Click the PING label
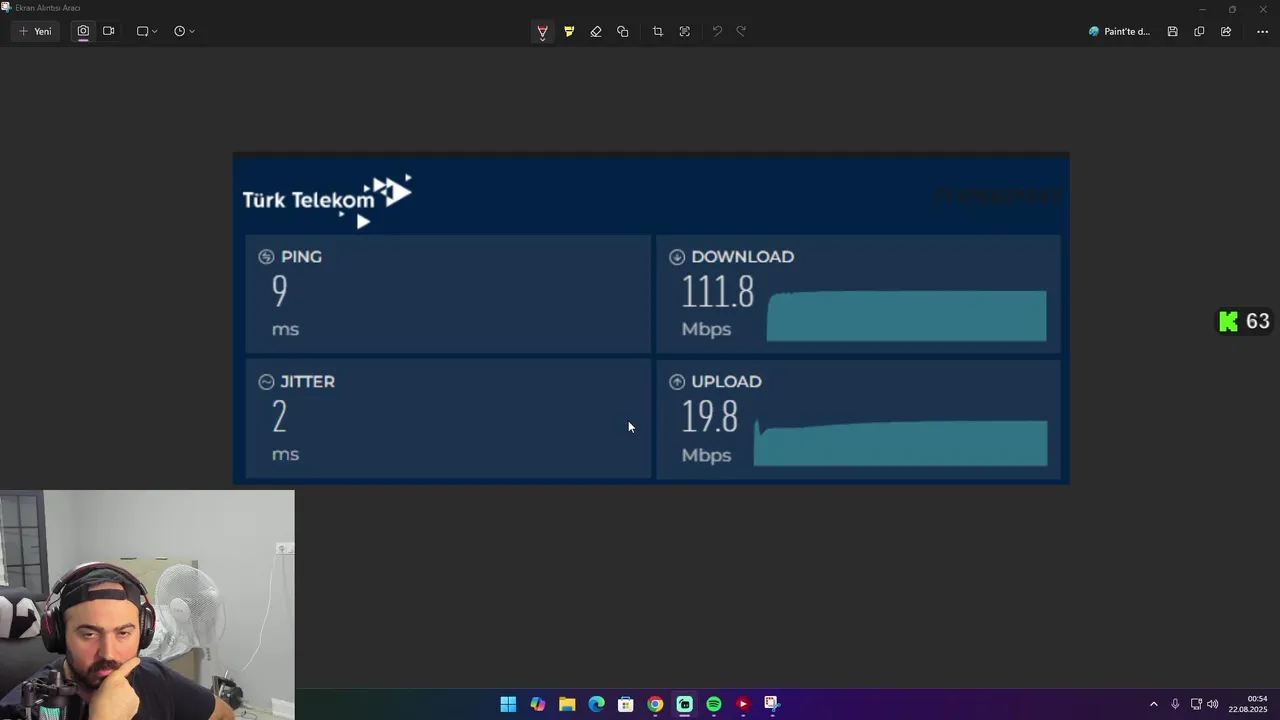This screenshot has width=1280, height=720. 301,257
